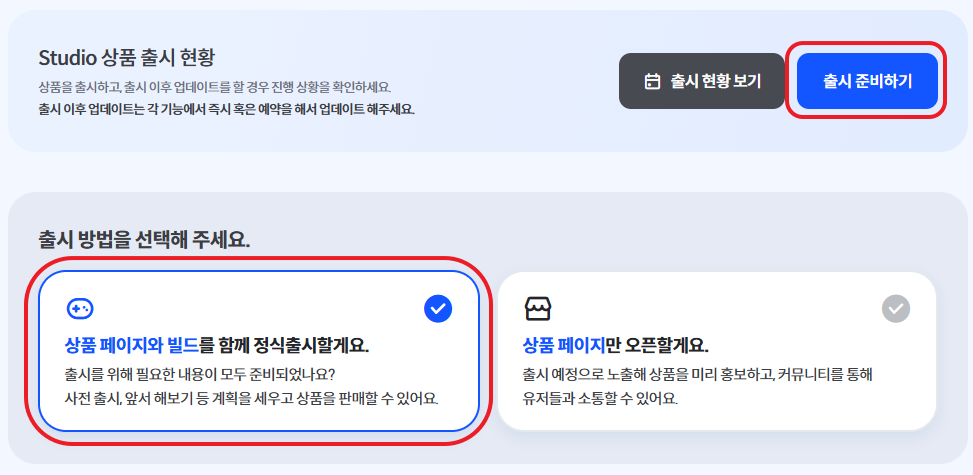Click the text 출시를 위해 필요한 내용이 모두 준비되었나요?
Screen dimensions: 973x475
200,376
